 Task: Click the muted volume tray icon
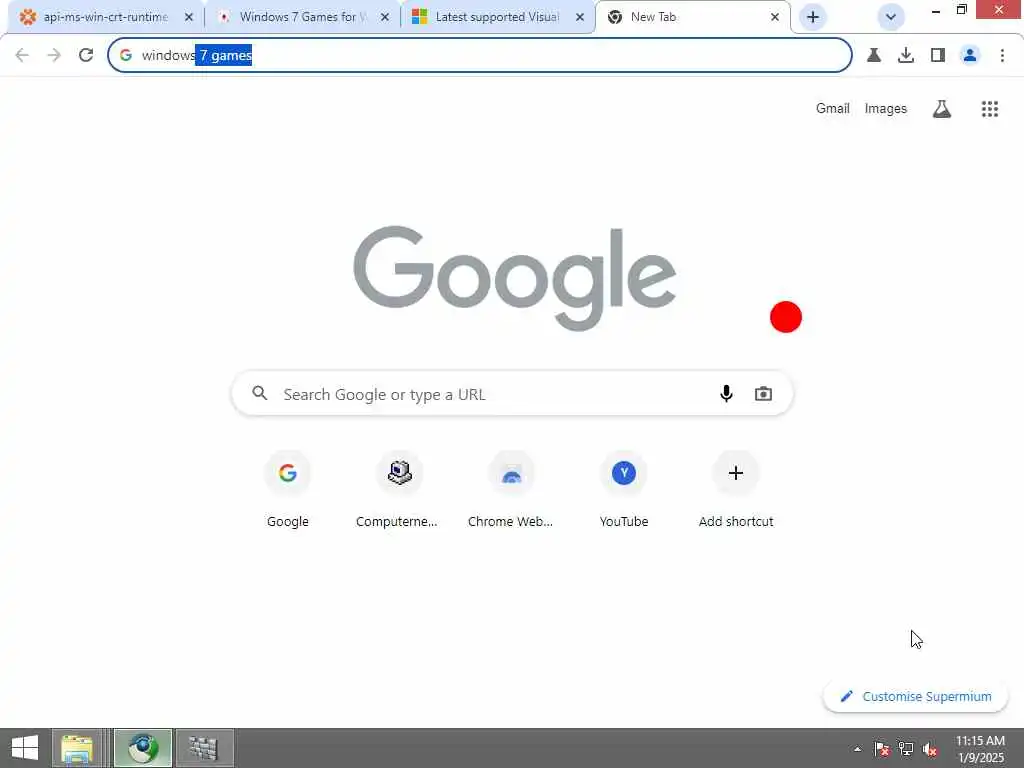coord(930,749)
